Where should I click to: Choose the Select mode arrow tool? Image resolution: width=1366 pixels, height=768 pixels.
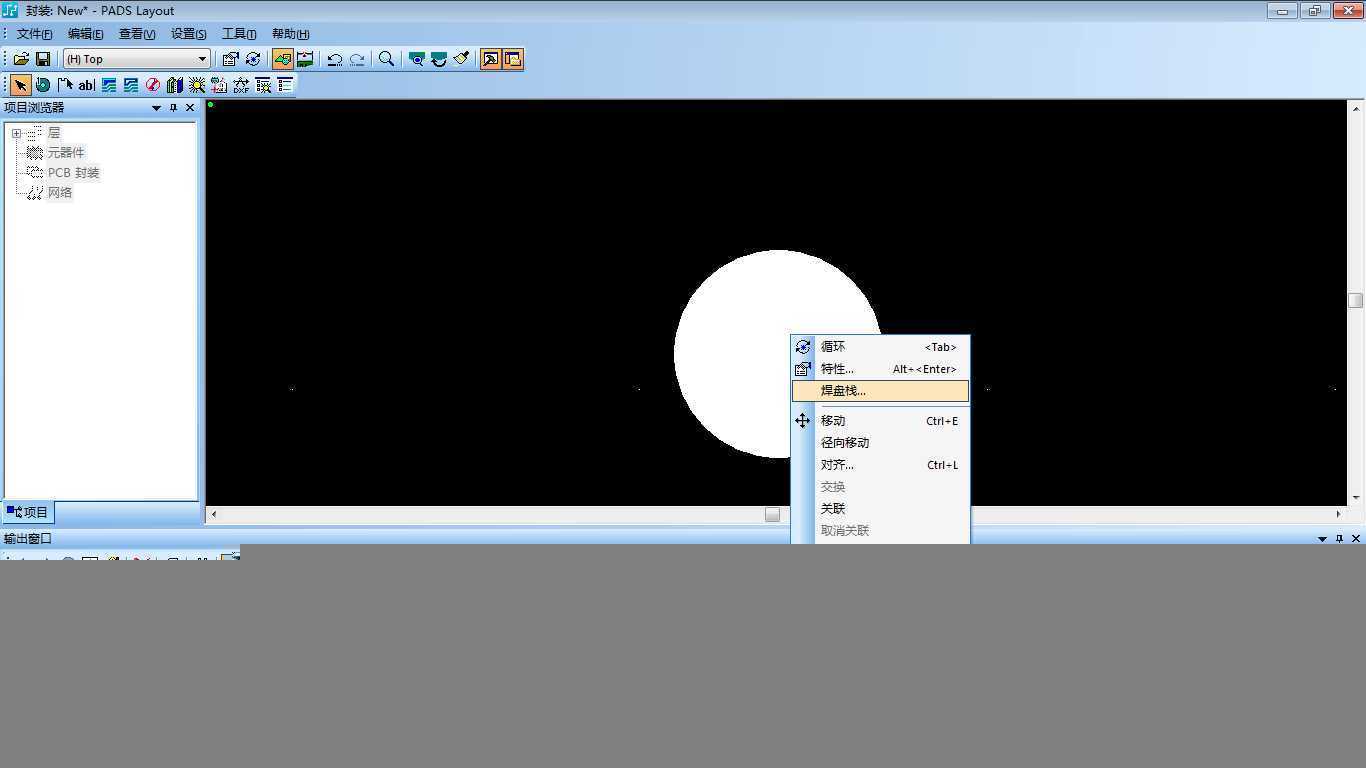click(x=20, y=85)
